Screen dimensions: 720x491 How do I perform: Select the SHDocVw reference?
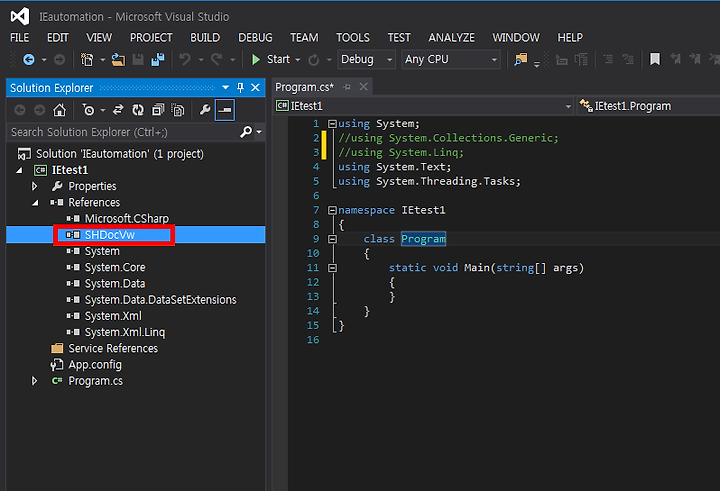110,235
